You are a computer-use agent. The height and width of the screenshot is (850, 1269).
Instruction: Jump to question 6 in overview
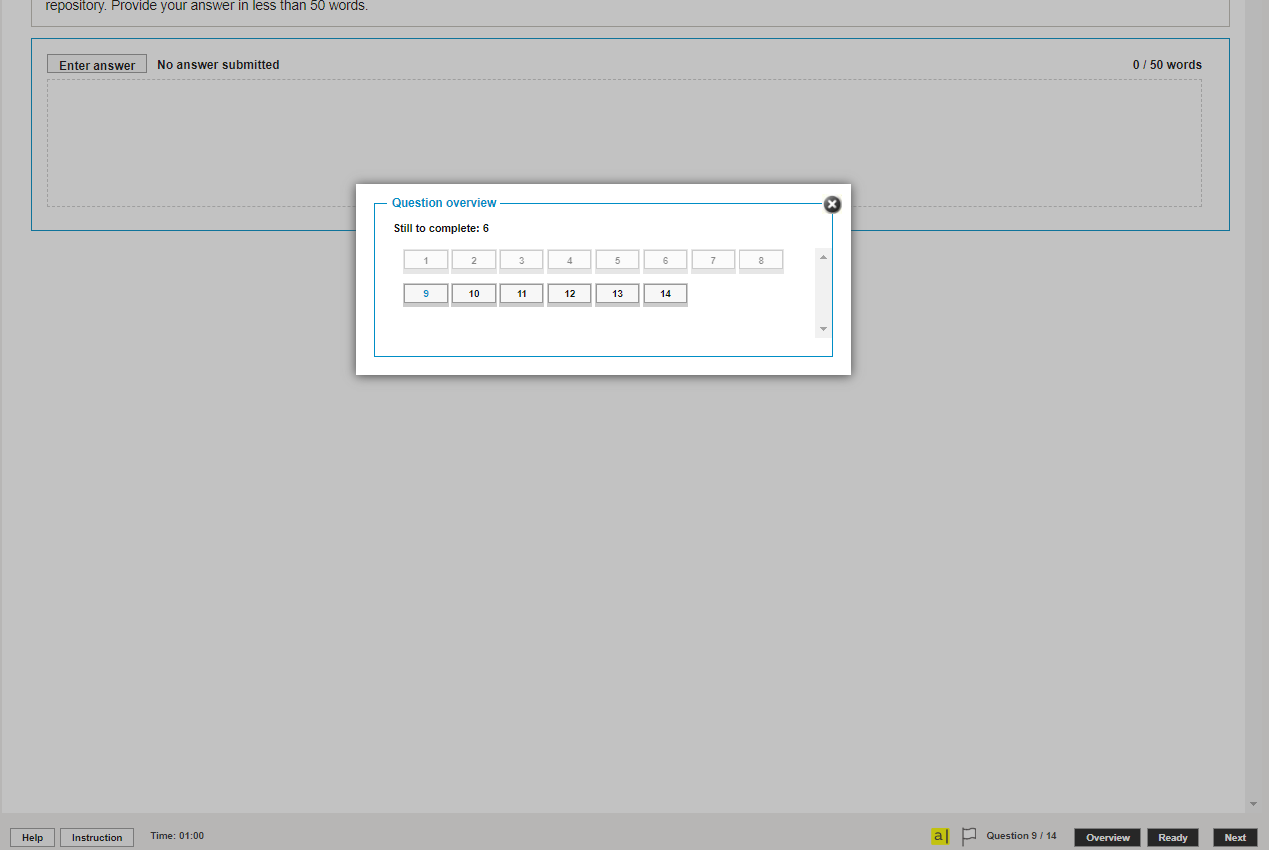[666, 261]
